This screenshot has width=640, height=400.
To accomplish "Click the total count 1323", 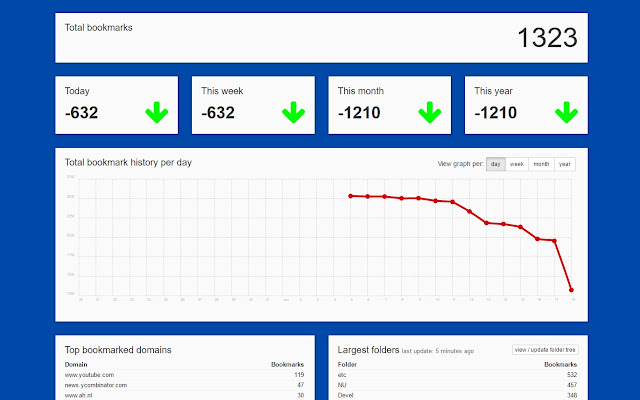I will (x=547, y=38).
